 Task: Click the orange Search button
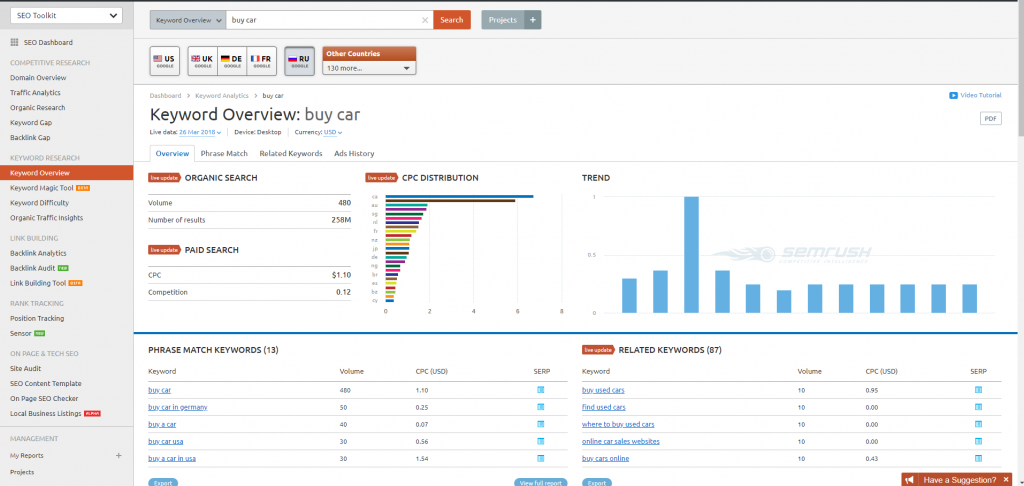pos(452,20)
